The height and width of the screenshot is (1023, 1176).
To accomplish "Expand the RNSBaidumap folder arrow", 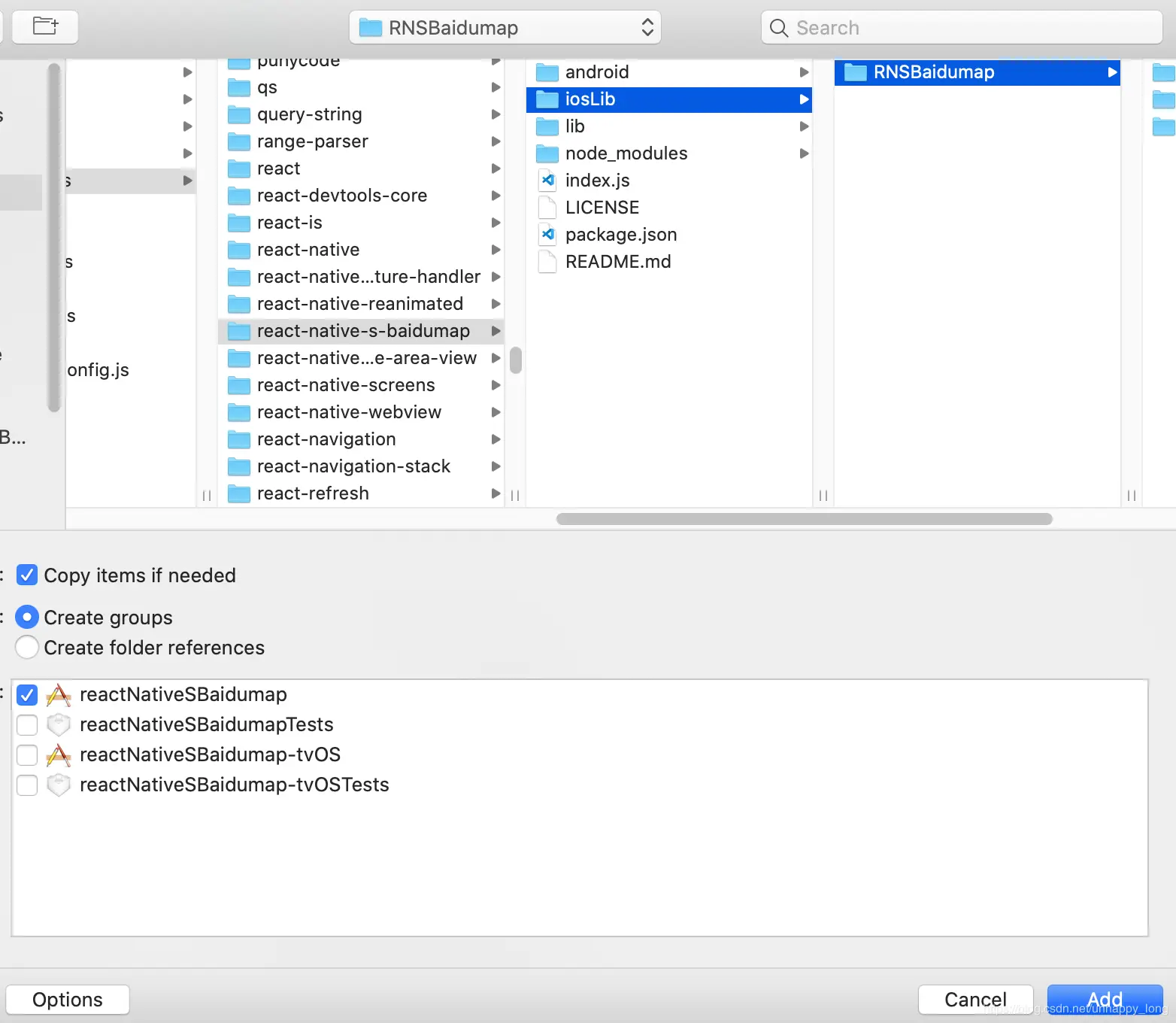I will (x=1112, y=72).
